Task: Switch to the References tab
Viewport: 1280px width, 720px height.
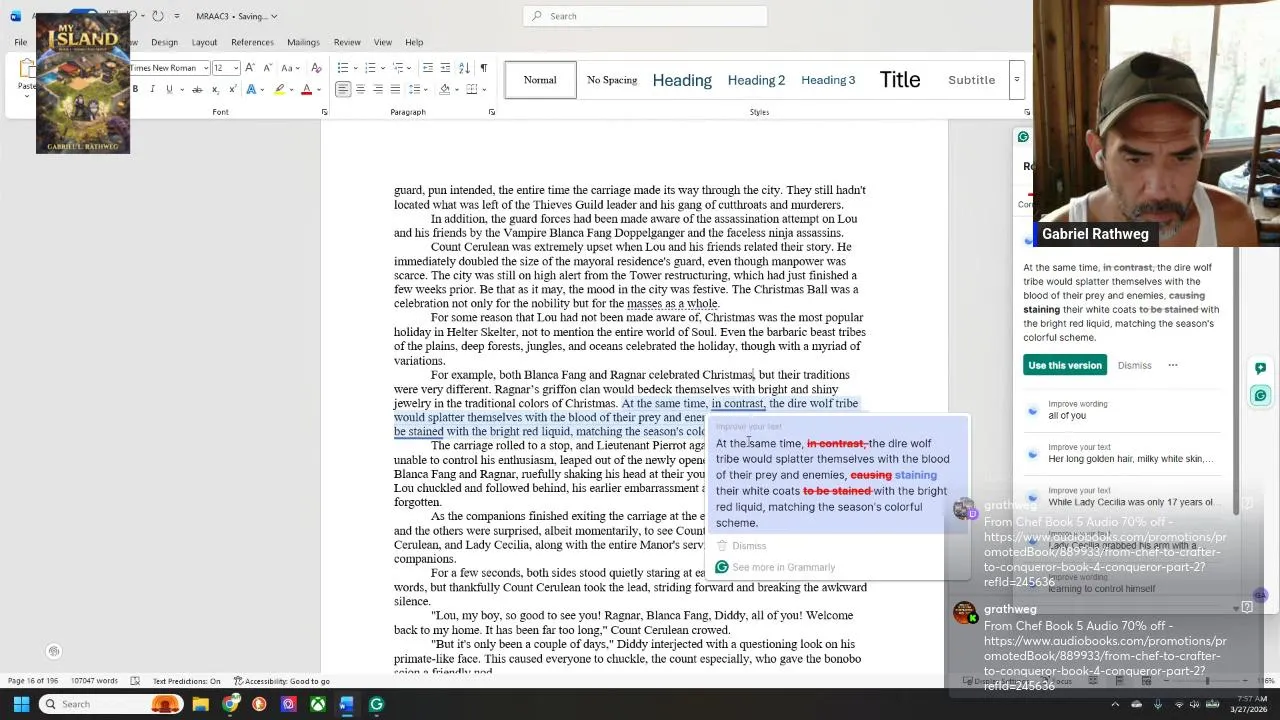Action: (252, 42)
